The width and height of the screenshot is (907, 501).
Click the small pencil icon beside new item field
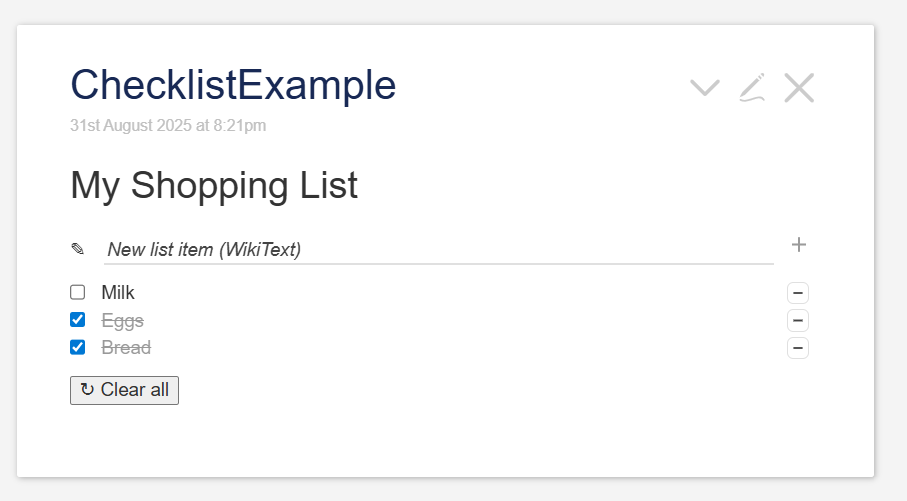coord(78,249)
